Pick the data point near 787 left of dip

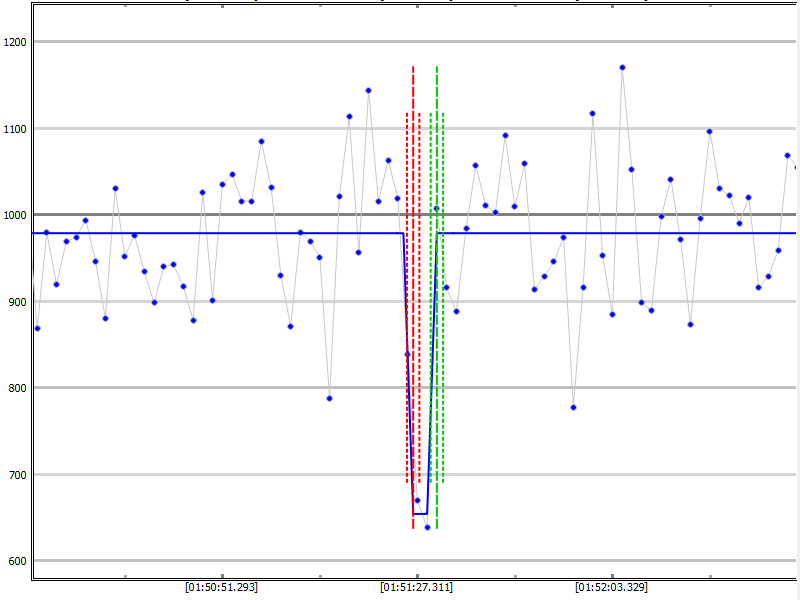[329, 398]
